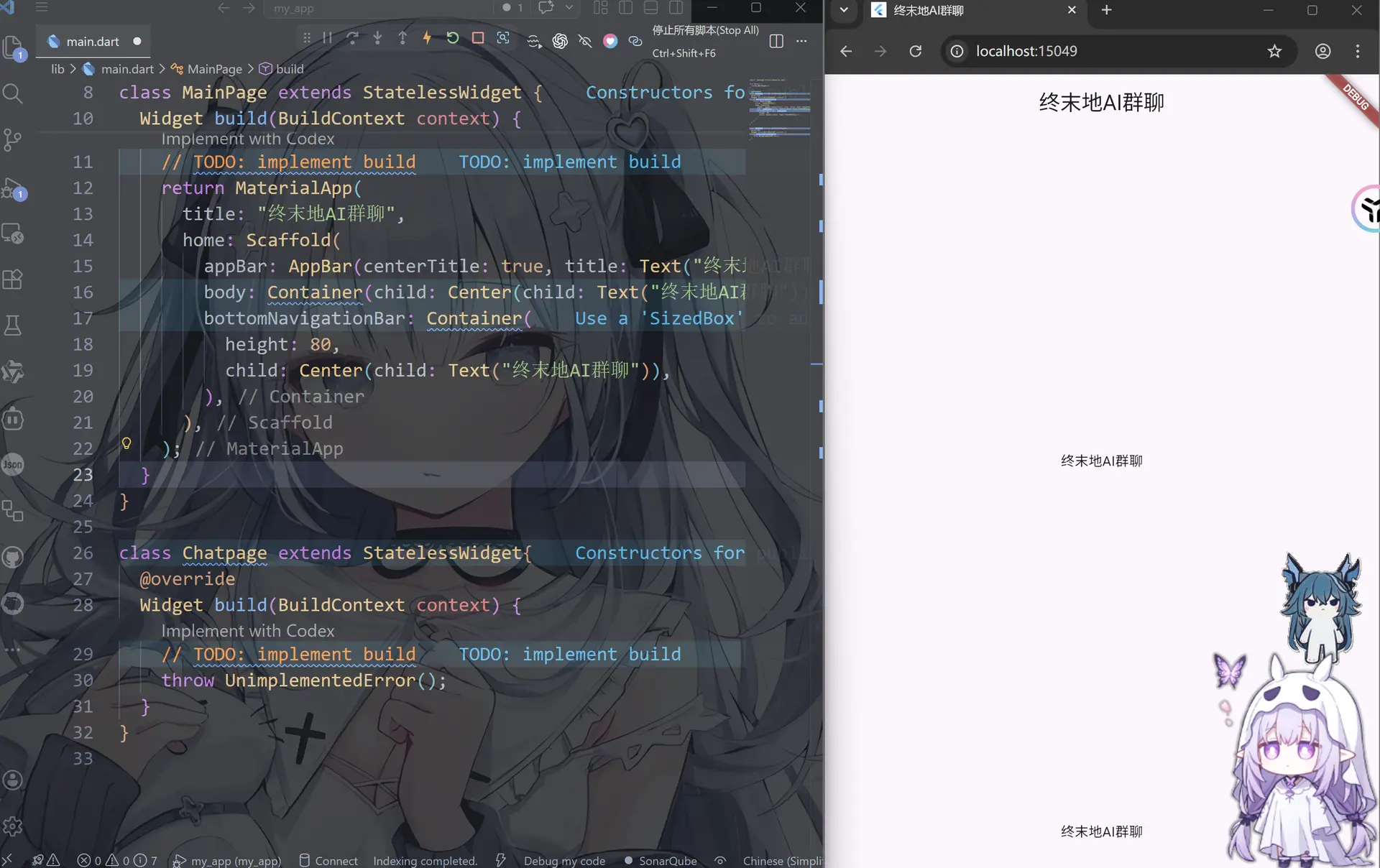Restart the debug session
This screenshot has height=868, width=1380.
tap(452, 38)
